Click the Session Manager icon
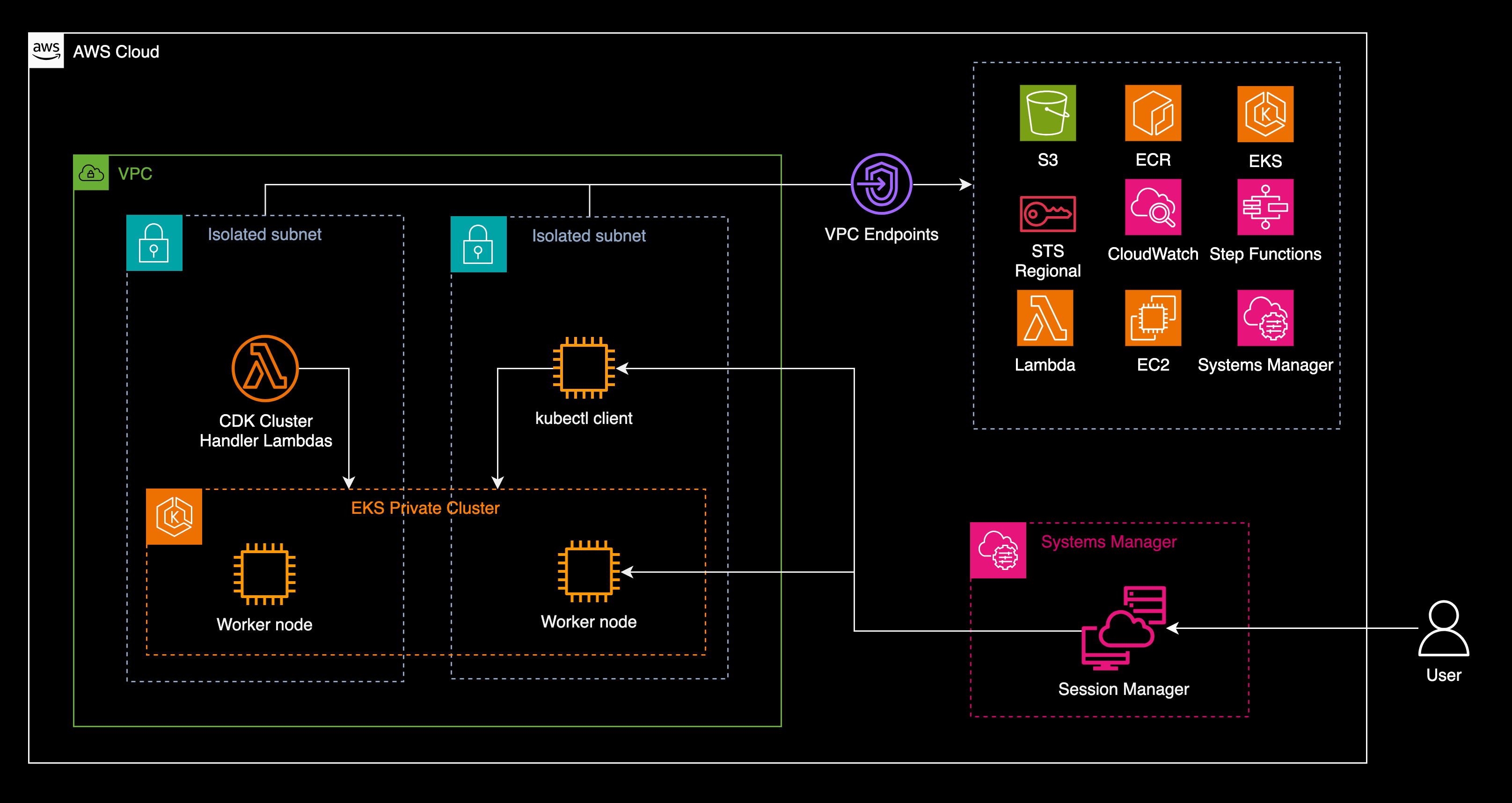Screen dimensions: 1512x803 1123,628
